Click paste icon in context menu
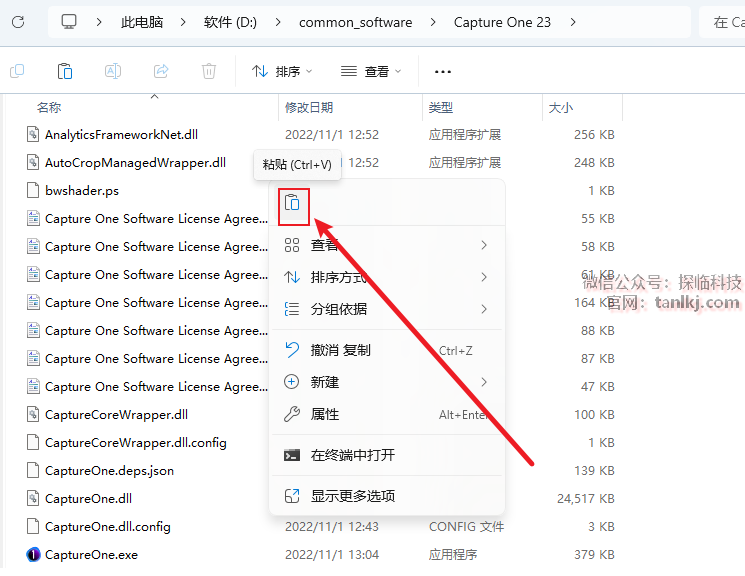 click(x=292, y=203)
